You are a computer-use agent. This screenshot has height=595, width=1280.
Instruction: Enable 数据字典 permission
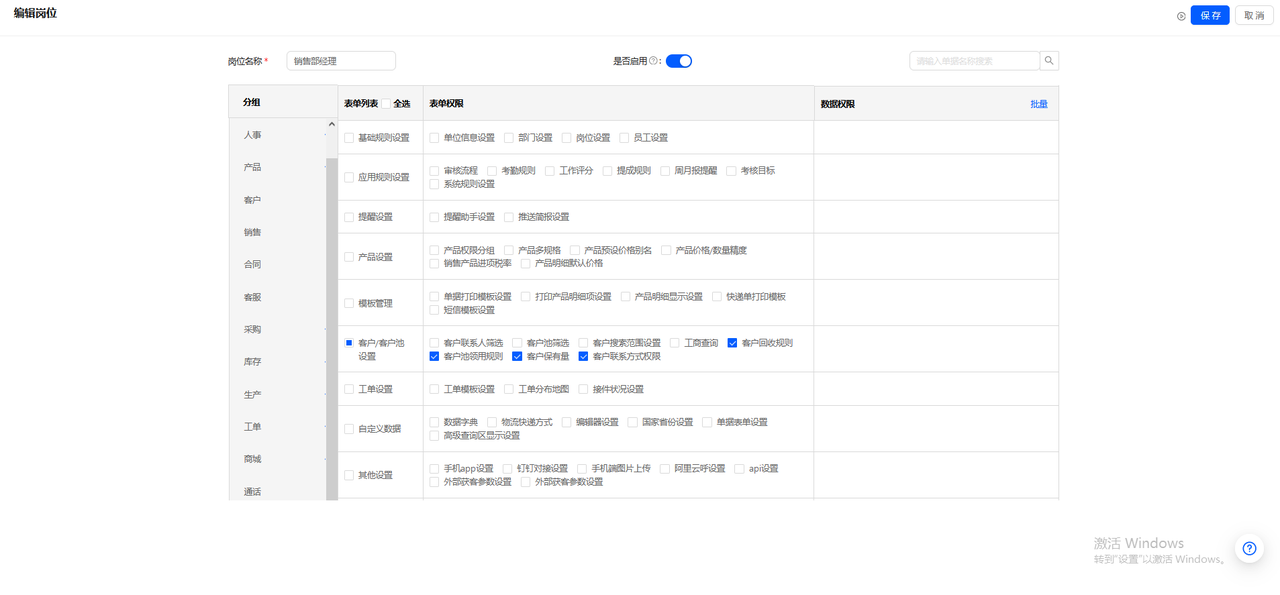pyautogui.click(x=434, y=422)
